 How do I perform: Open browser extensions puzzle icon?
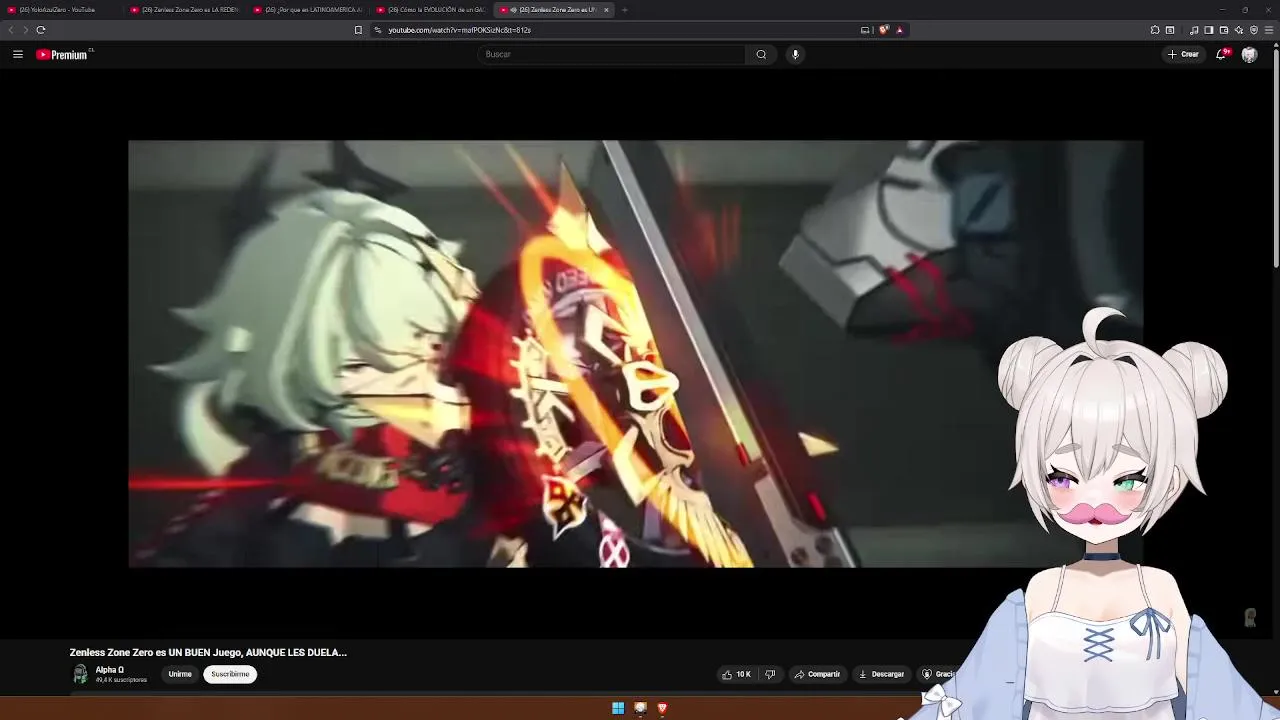coord(1155,30)
